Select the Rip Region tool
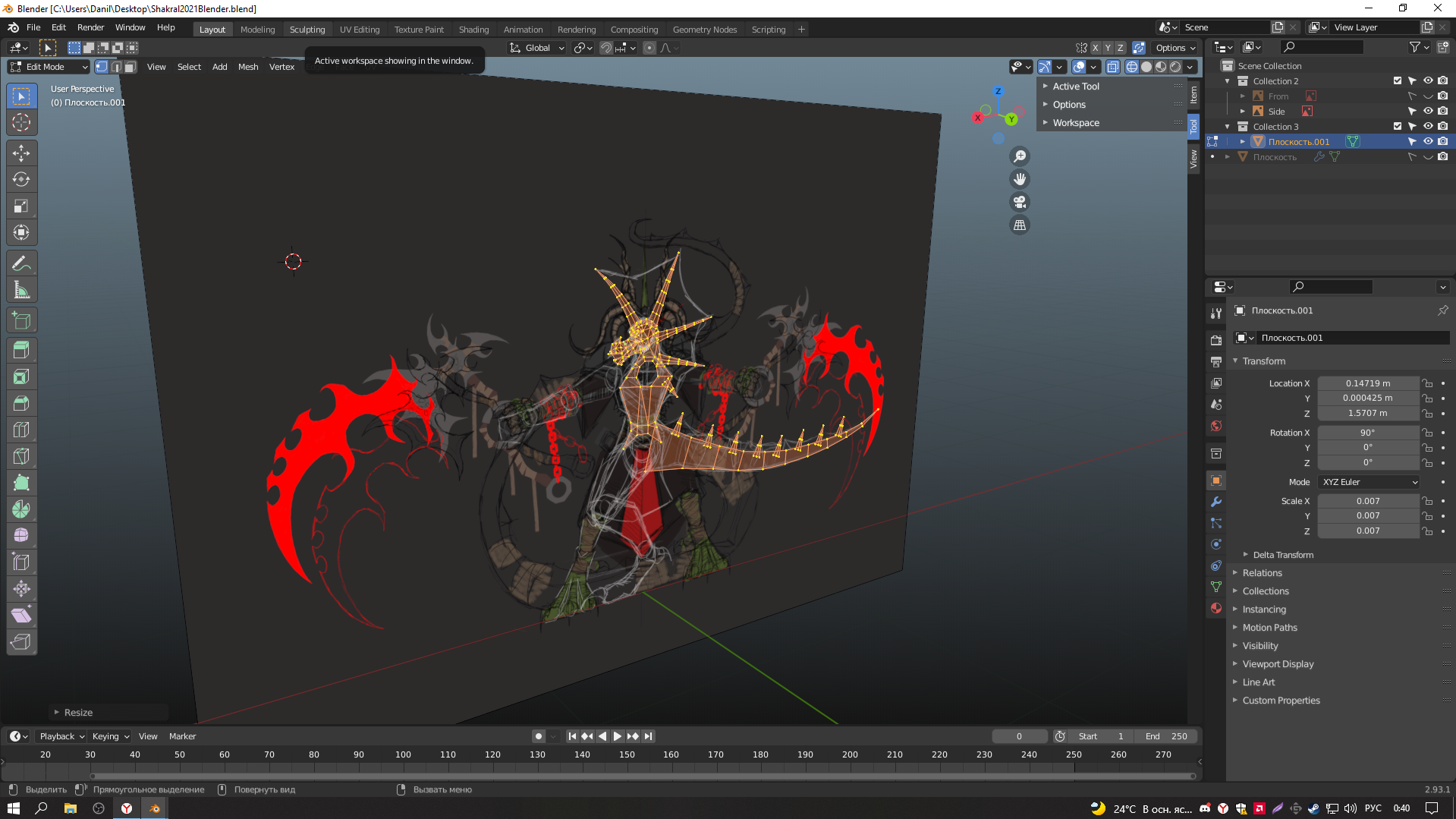The height and width of the screenshot is (819, 1456). pos(21,642)
